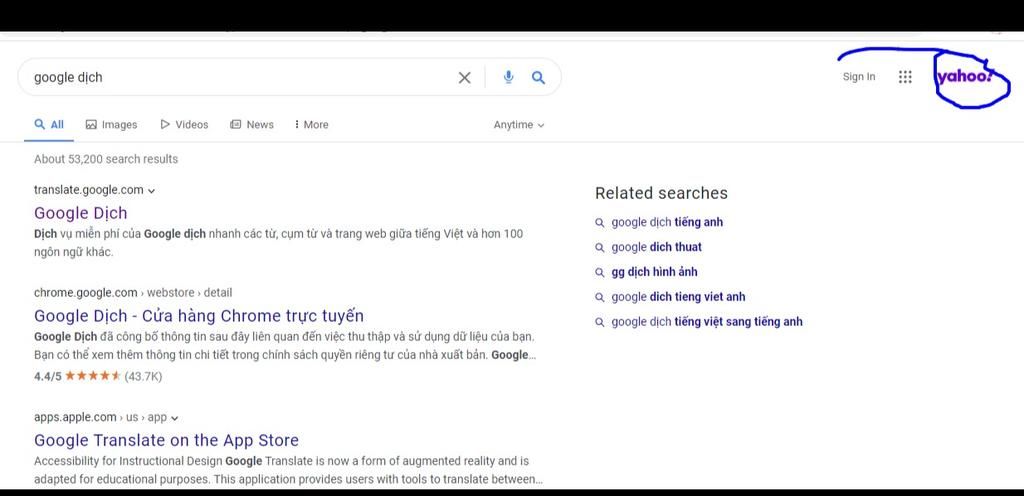Click the blue magnifying glass search icon
1024x496 pixels.
pos(538,78)
